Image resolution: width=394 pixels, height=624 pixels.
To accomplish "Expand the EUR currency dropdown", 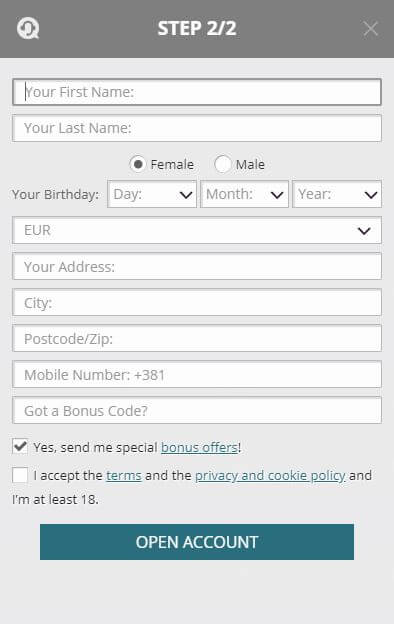I will 197,230.
